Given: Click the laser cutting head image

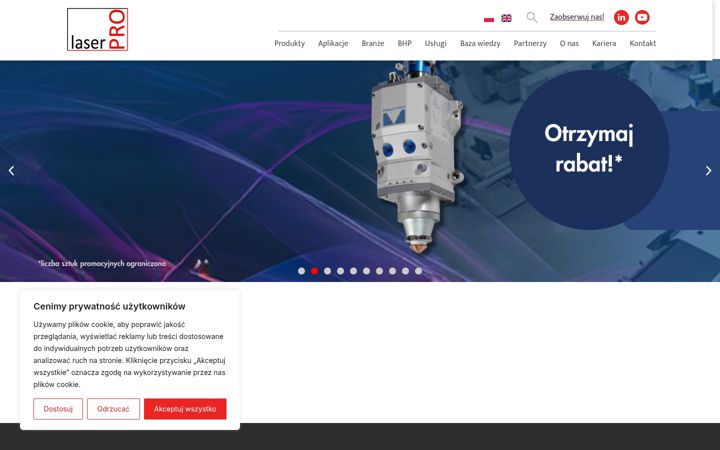Looking at the screenshot, I should [x=417, y=156].
